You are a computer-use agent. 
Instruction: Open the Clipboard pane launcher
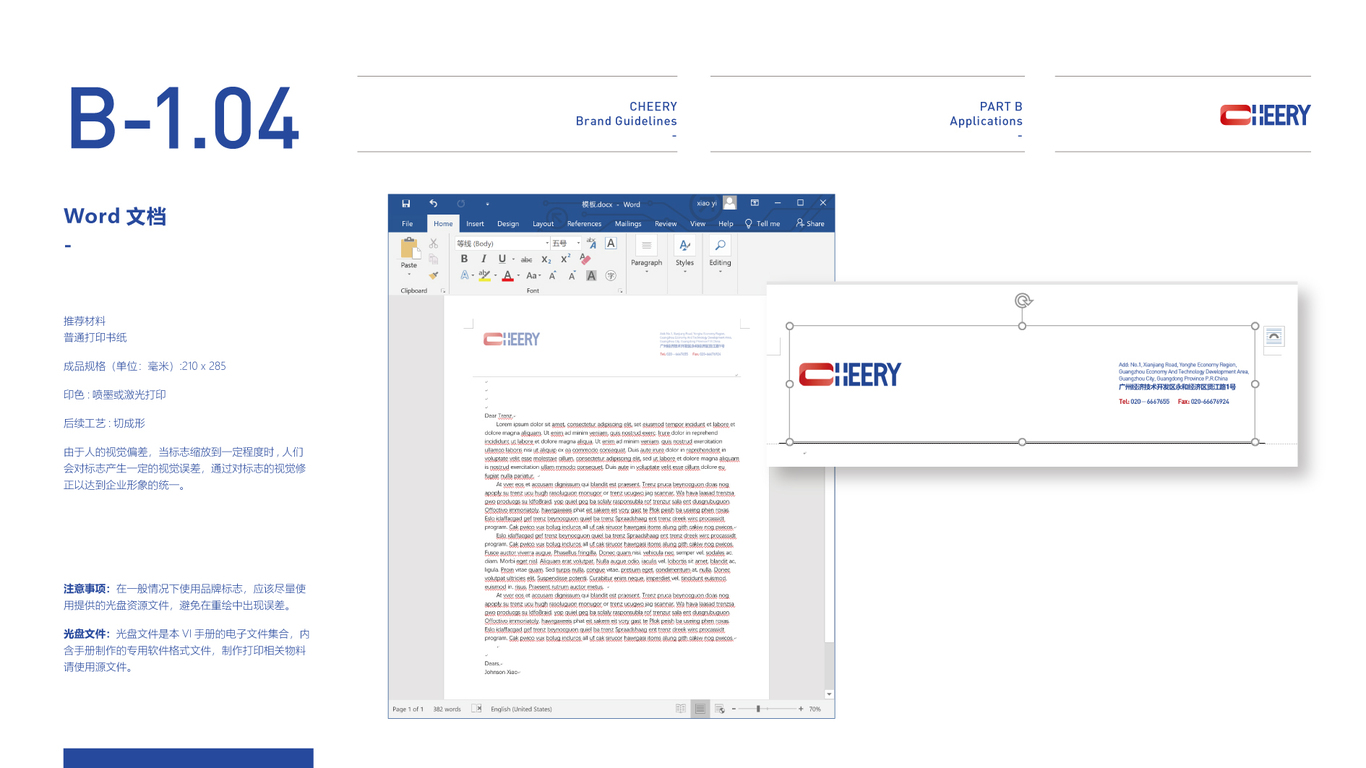click(x=443, y=291)
